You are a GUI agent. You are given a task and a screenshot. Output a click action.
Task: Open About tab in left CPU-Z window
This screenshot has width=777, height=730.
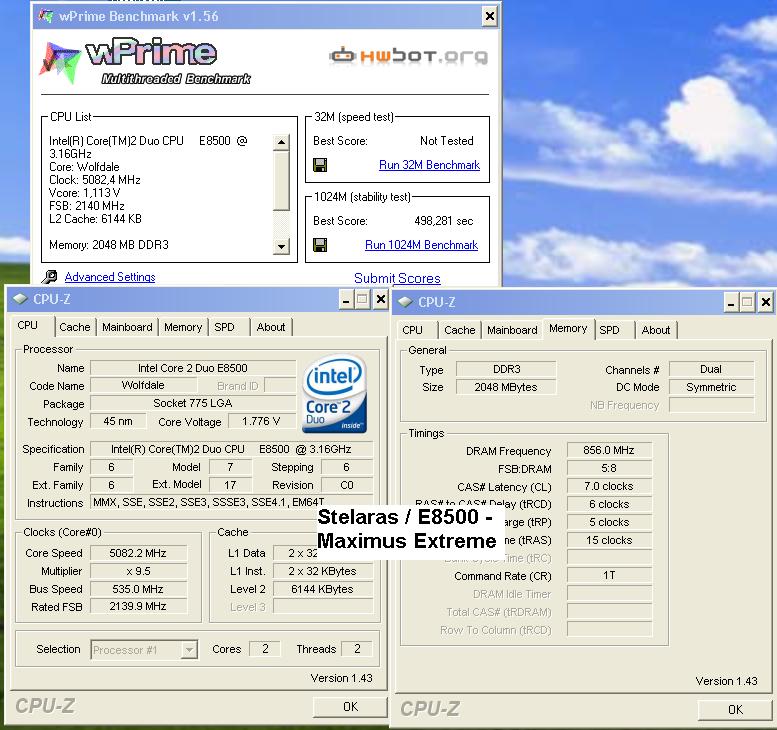(x=271, y=327)
